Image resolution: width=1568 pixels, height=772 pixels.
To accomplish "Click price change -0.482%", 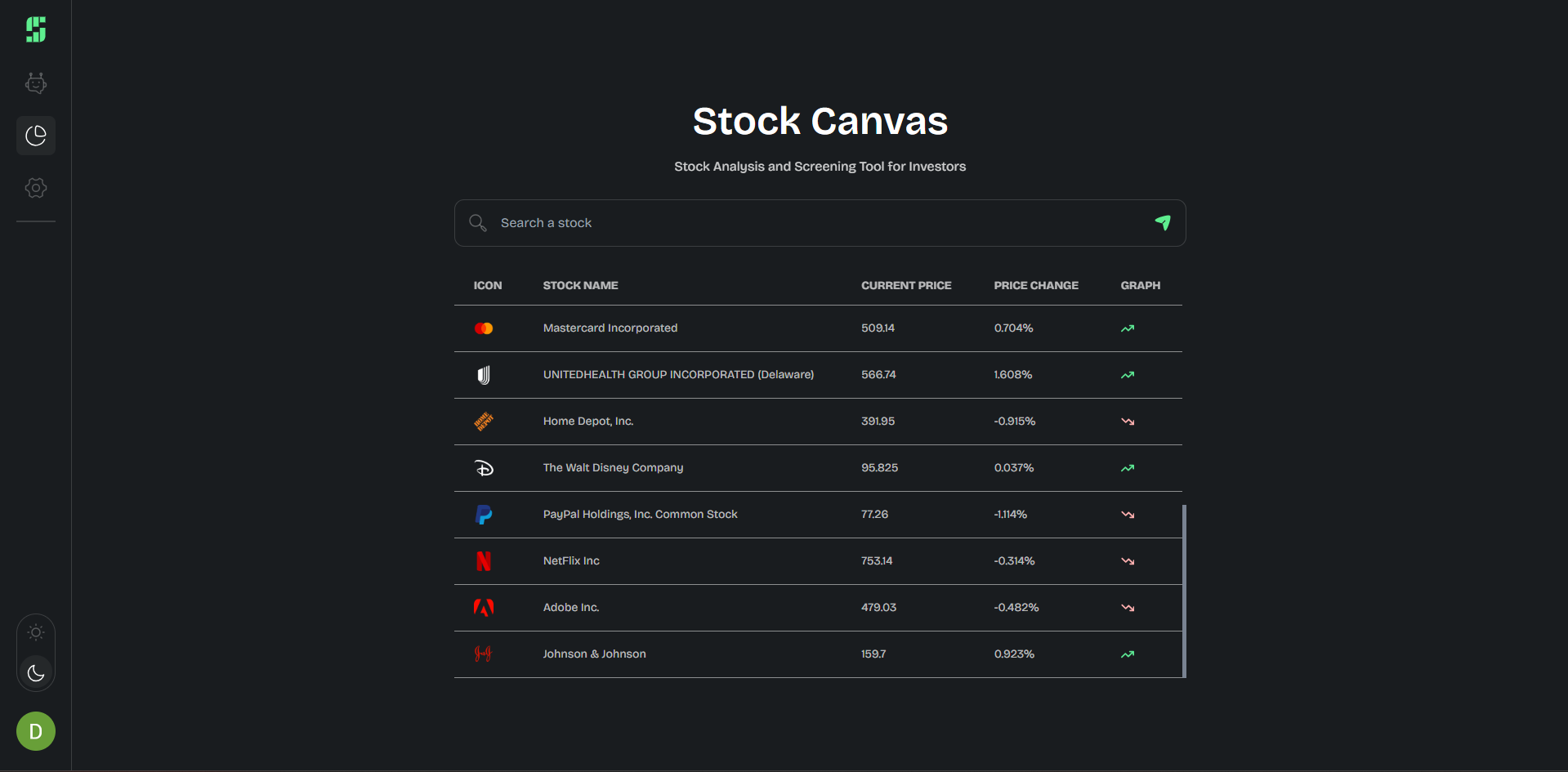I will pos(1016,608).
